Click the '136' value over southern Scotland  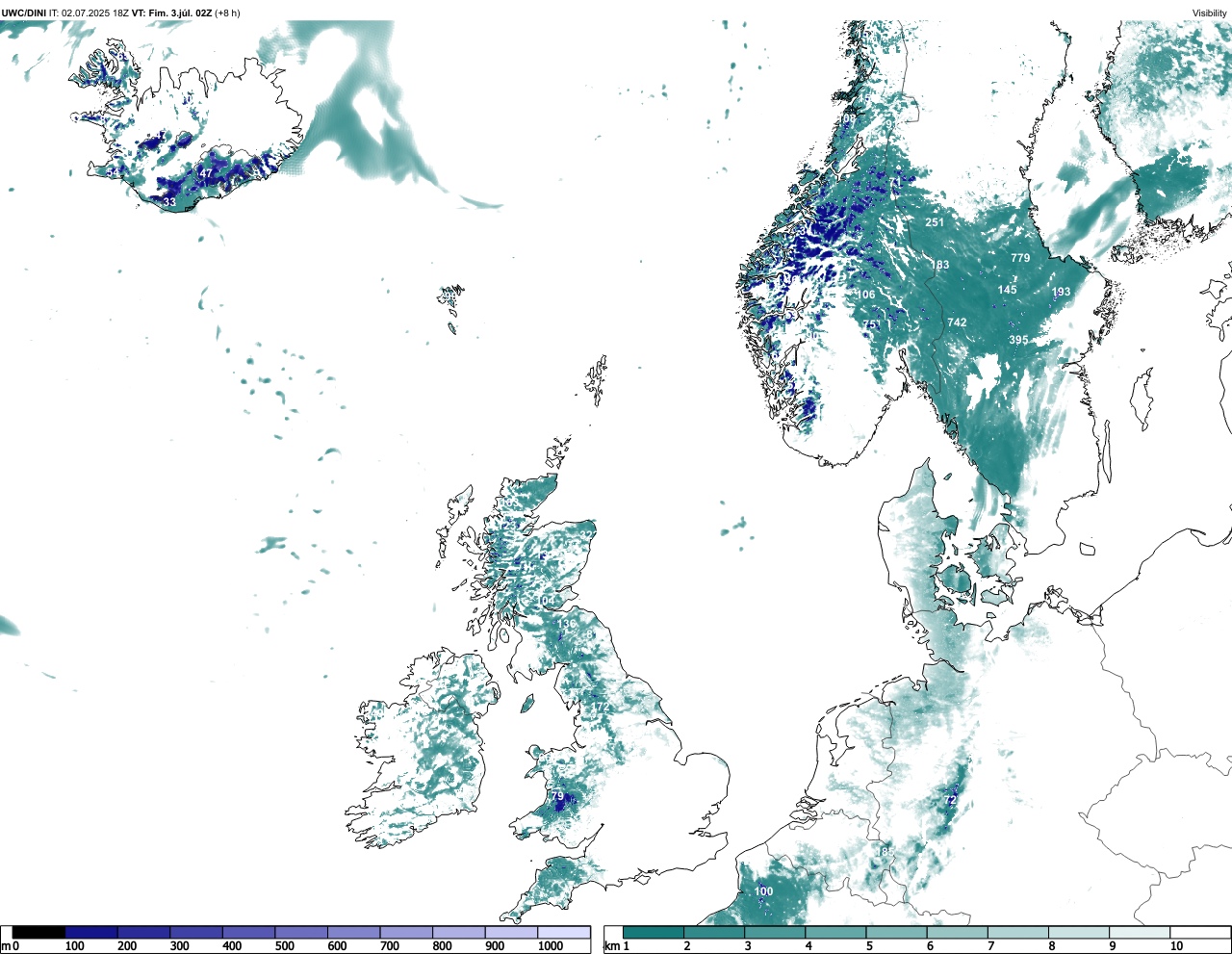566,624
